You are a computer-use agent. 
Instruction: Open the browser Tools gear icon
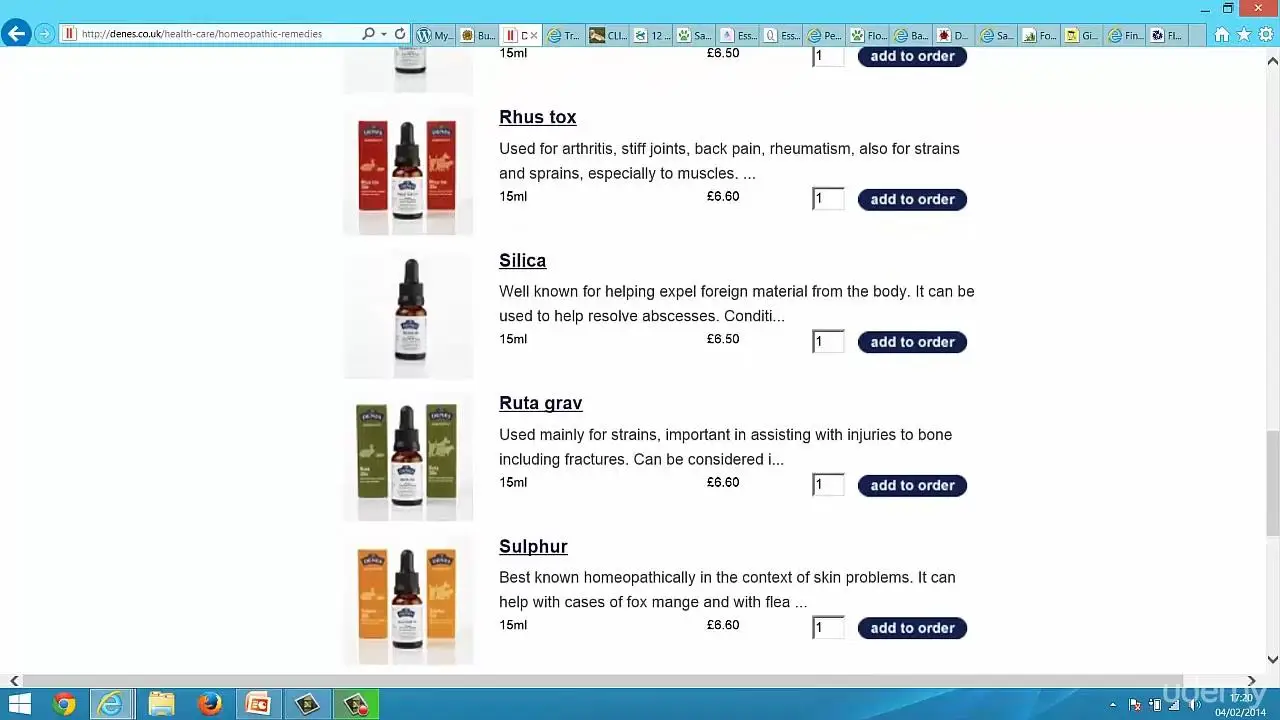point(1266,34)
